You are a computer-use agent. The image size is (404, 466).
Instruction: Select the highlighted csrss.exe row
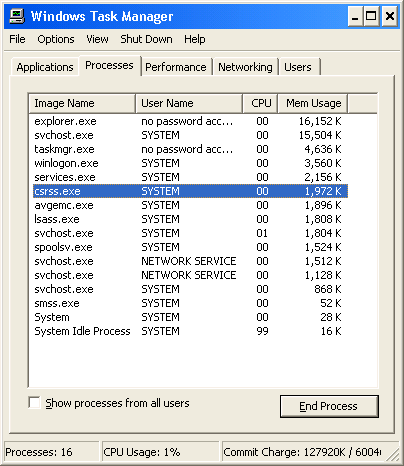click(190, 191)
